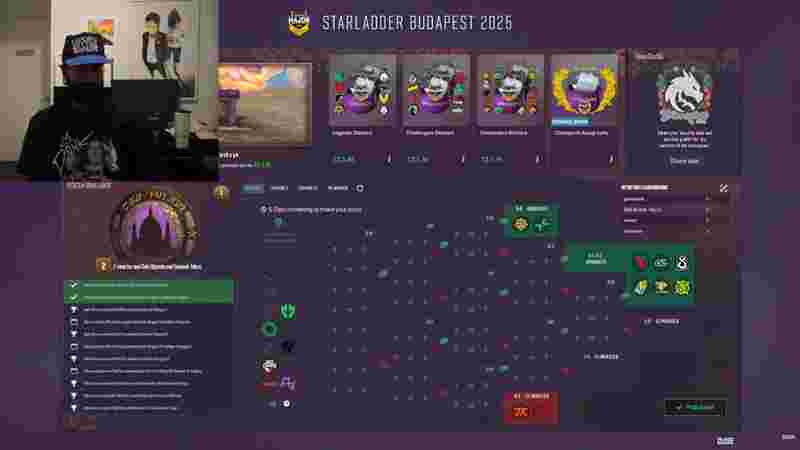Click the white dragon team sticker logo
Viewport: 800px width, 450px height.
click(684, 96)
